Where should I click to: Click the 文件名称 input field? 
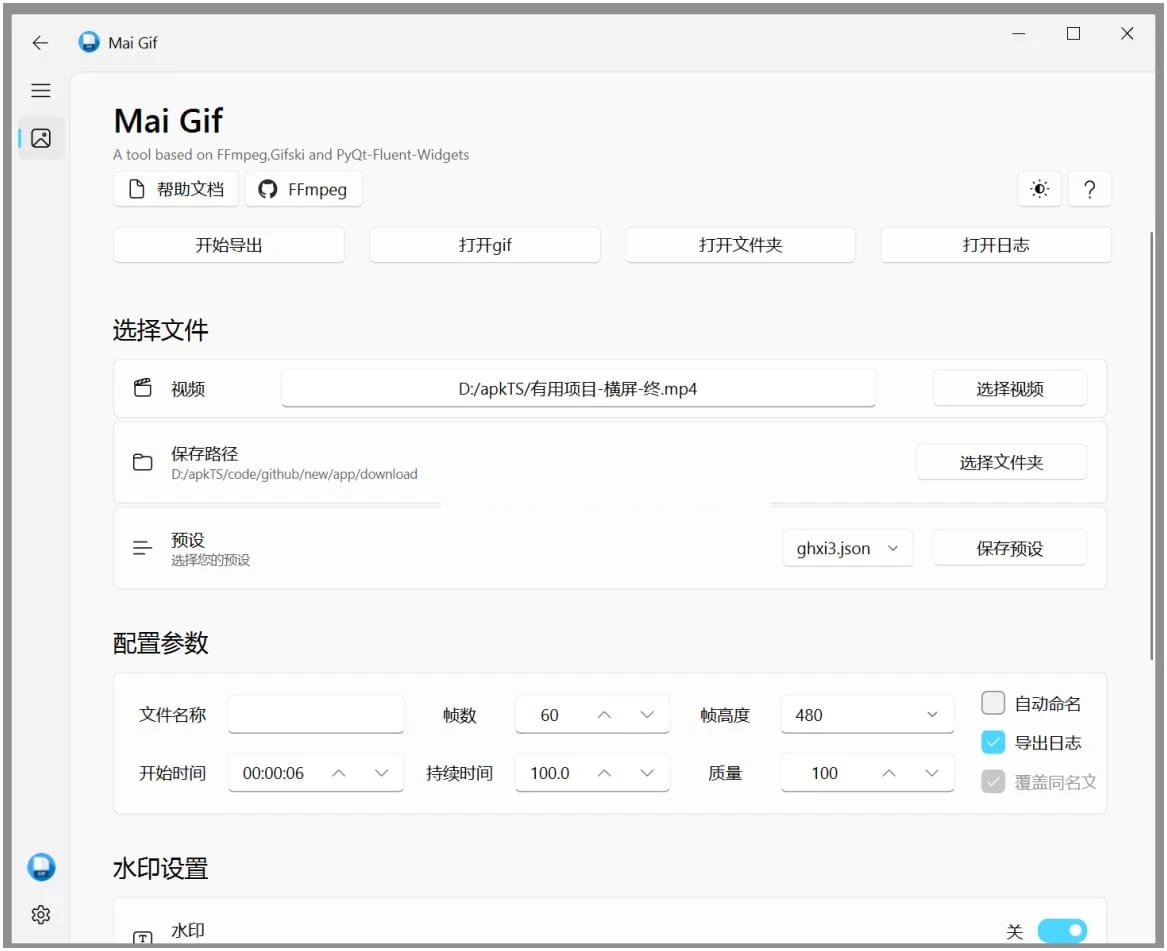point(315,714)
